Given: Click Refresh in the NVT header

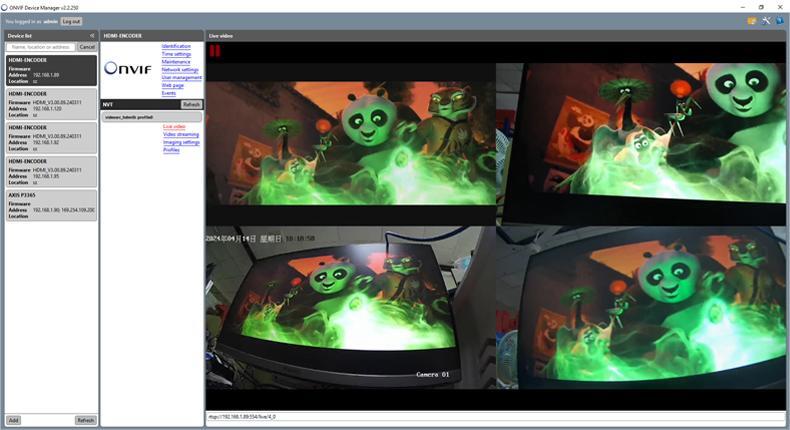Looking at the screenshot, I should point(191,104).
